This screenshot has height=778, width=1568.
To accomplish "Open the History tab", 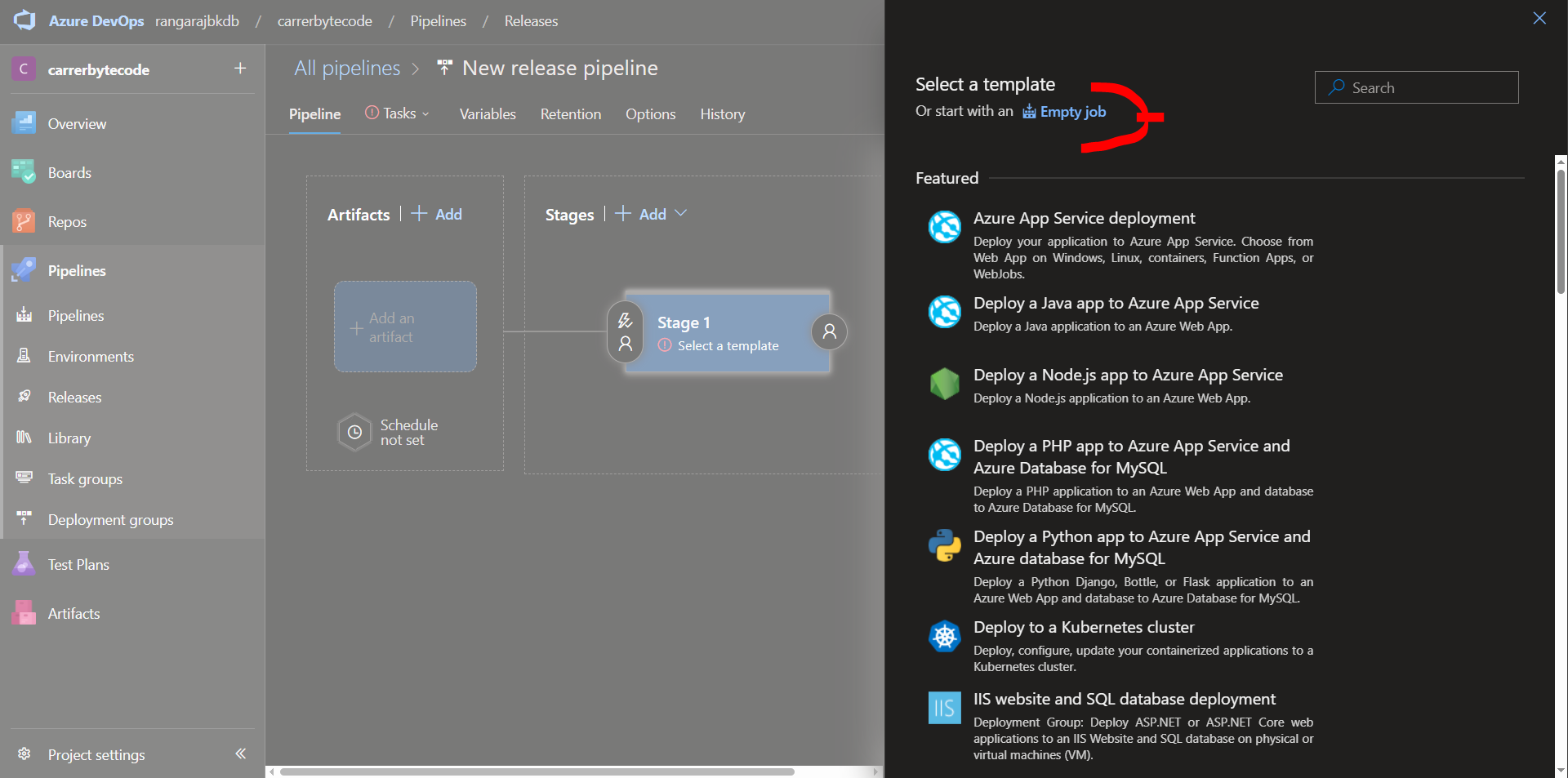I will pos(721,113).
